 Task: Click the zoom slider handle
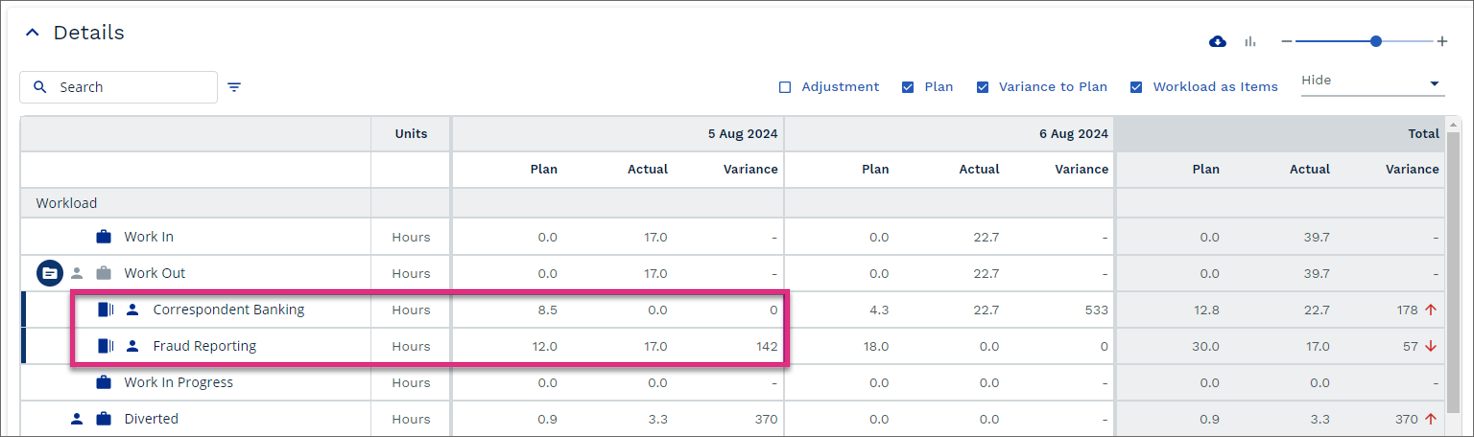tap(1376, 41)
